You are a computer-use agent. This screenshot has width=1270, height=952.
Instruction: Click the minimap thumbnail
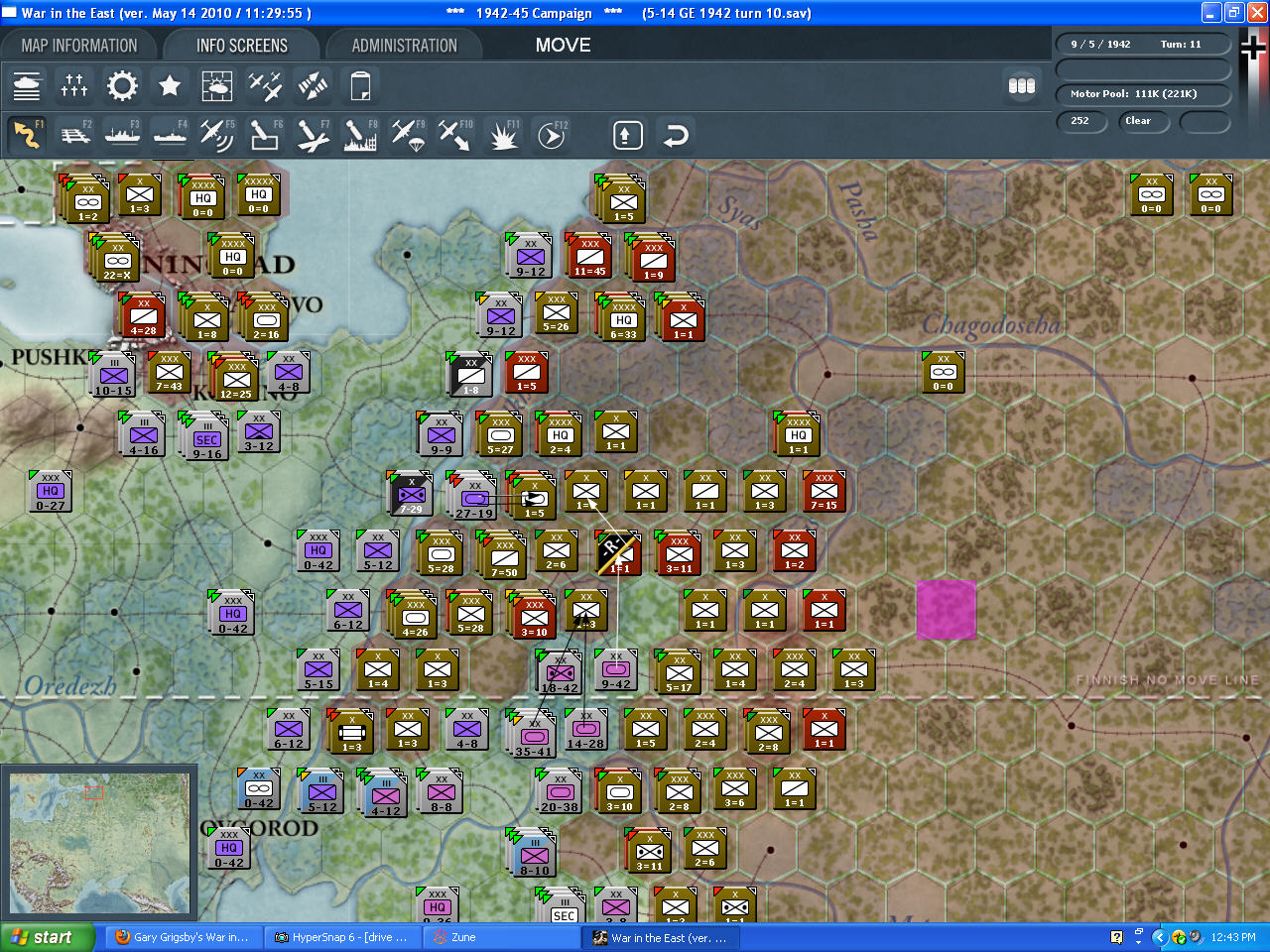(99, 845)
